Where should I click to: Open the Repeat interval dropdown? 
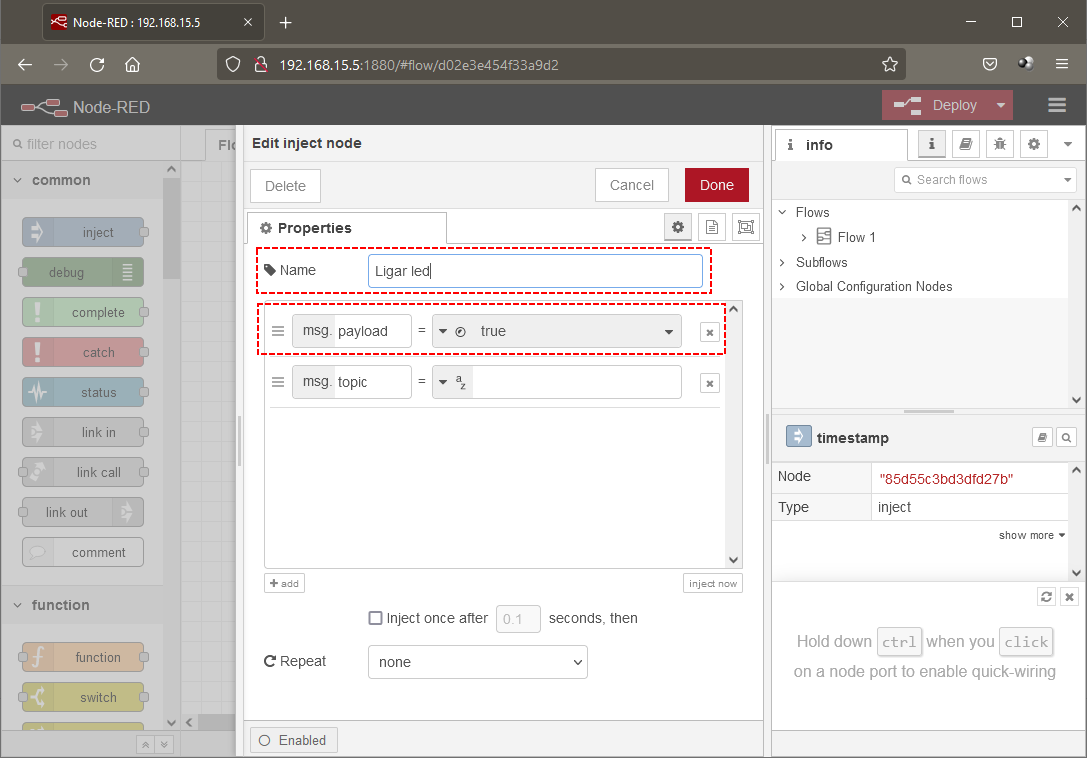(x=478, y=662)
